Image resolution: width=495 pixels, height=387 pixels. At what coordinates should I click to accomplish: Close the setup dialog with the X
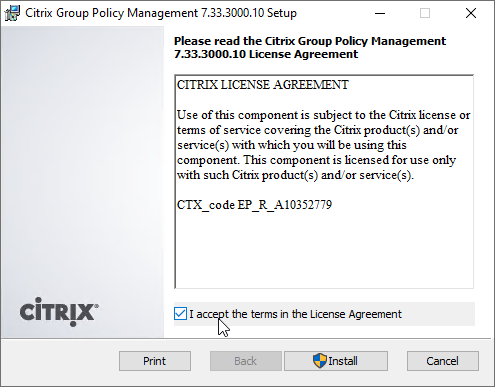[x=471, y=13]
